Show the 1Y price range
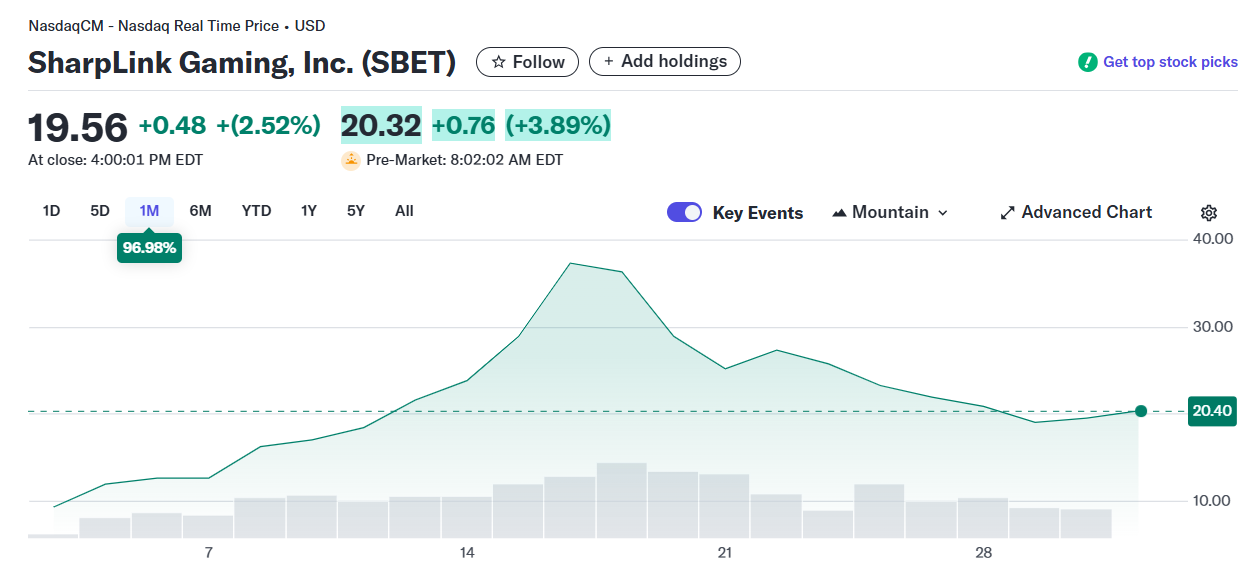This screenshot has width=1258, height=577. tap(309, 211)
